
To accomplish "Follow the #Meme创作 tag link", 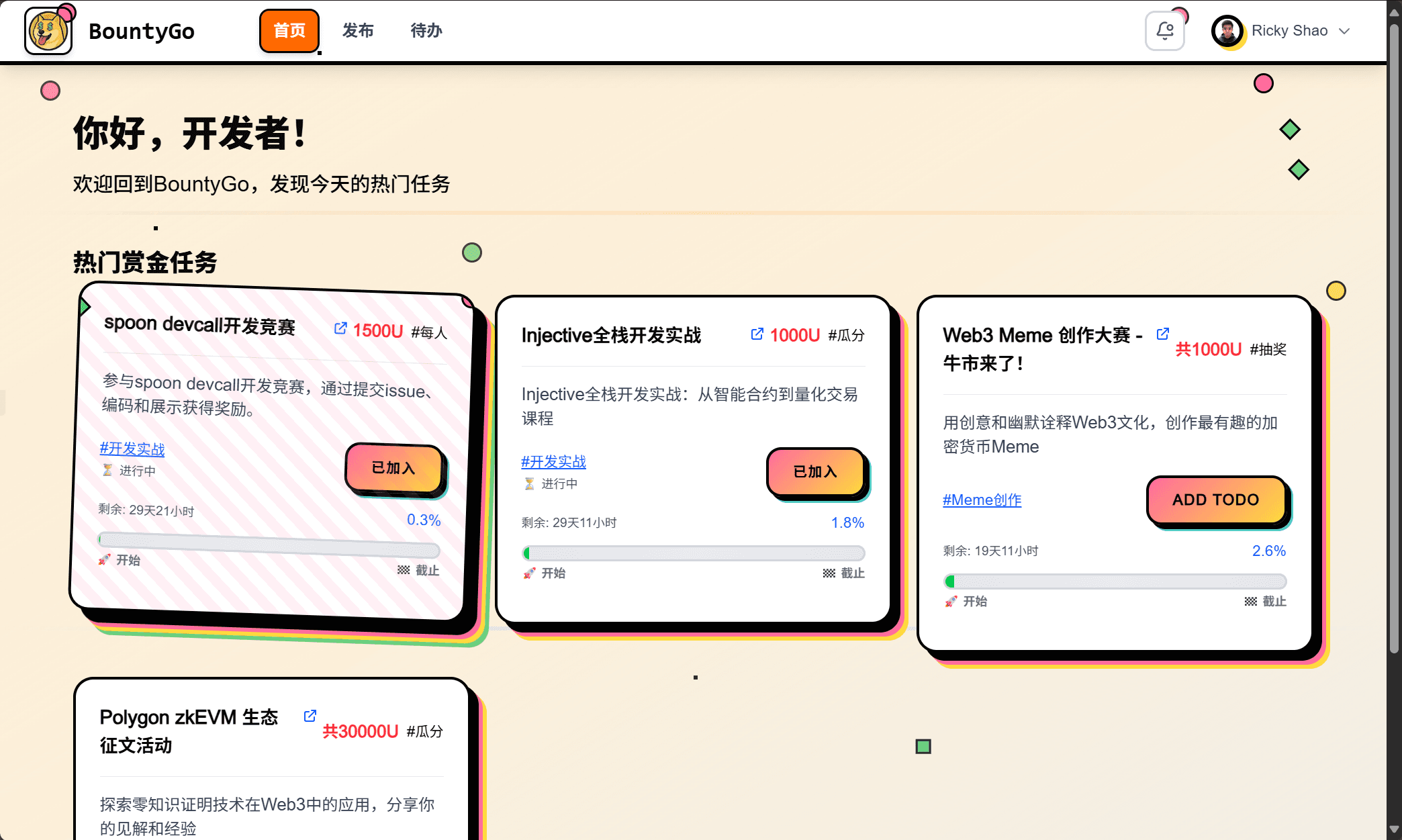I will 982,500.
